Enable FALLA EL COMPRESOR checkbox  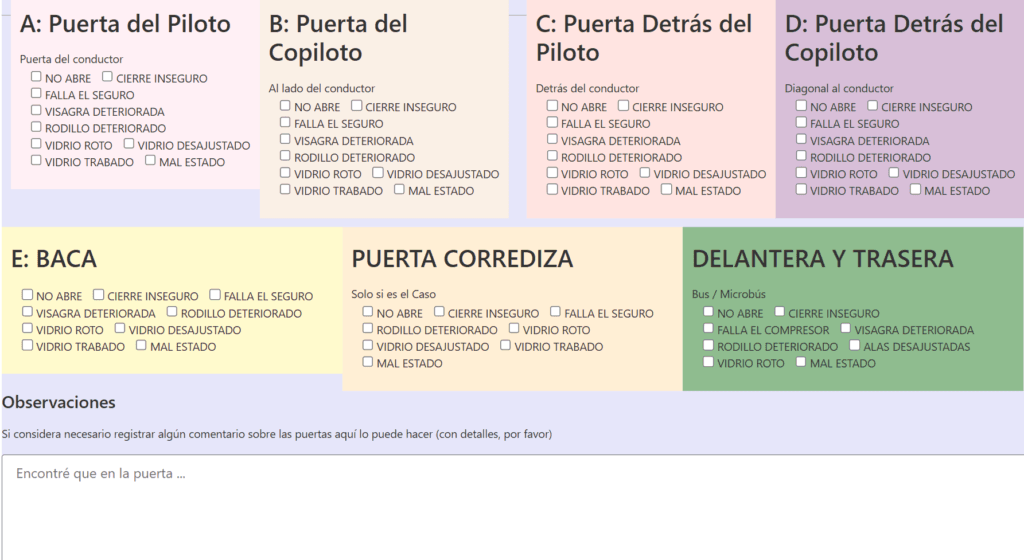click(x=708, y=329)
